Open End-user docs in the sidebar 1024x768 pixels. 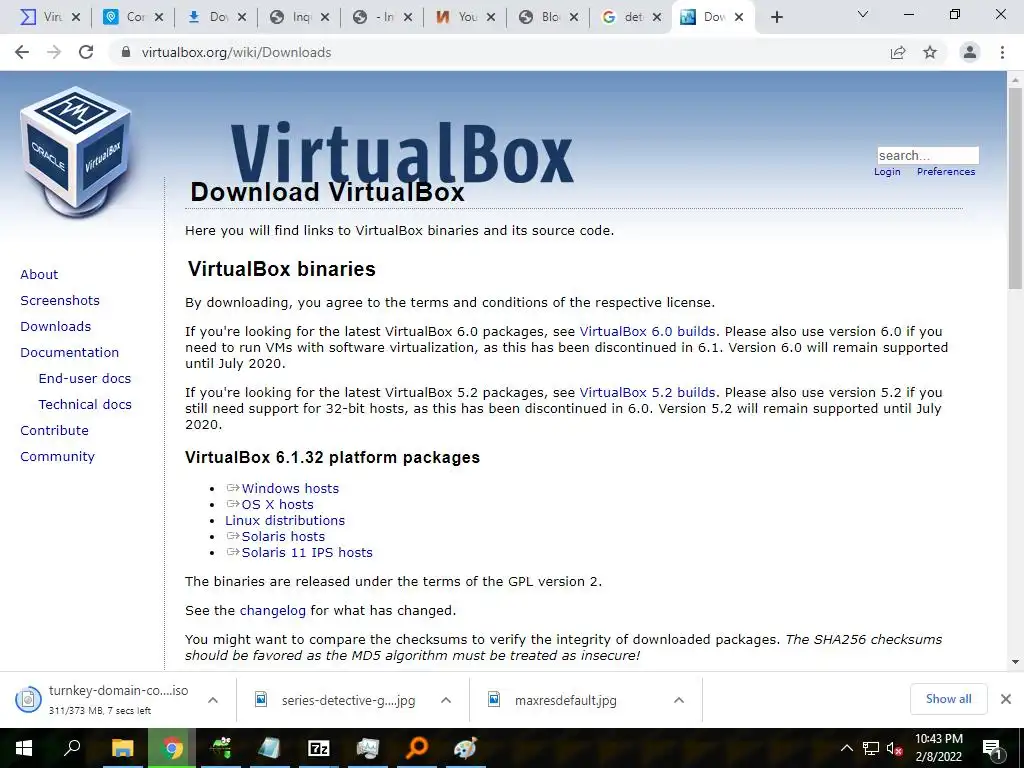85,379
